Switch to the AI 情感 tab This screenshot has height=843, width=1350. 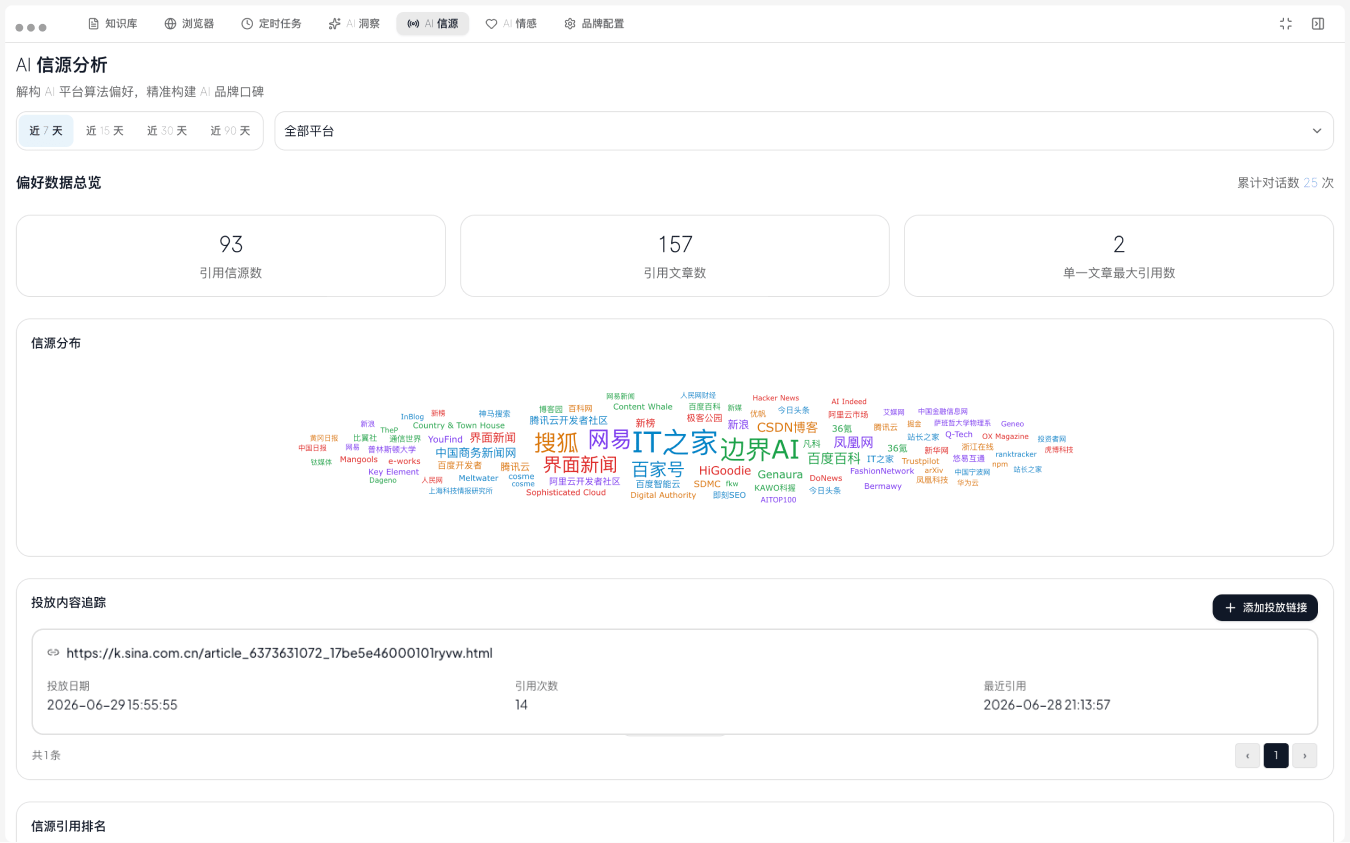coord(511,24)
